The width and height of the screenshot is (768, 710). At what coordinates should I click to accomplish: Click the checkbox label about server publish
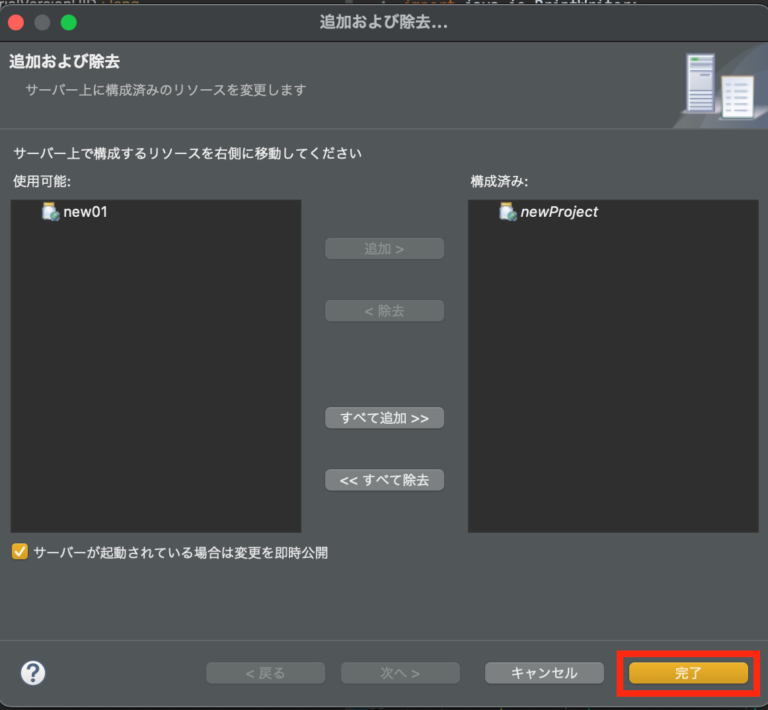click(x=181, y=552)
